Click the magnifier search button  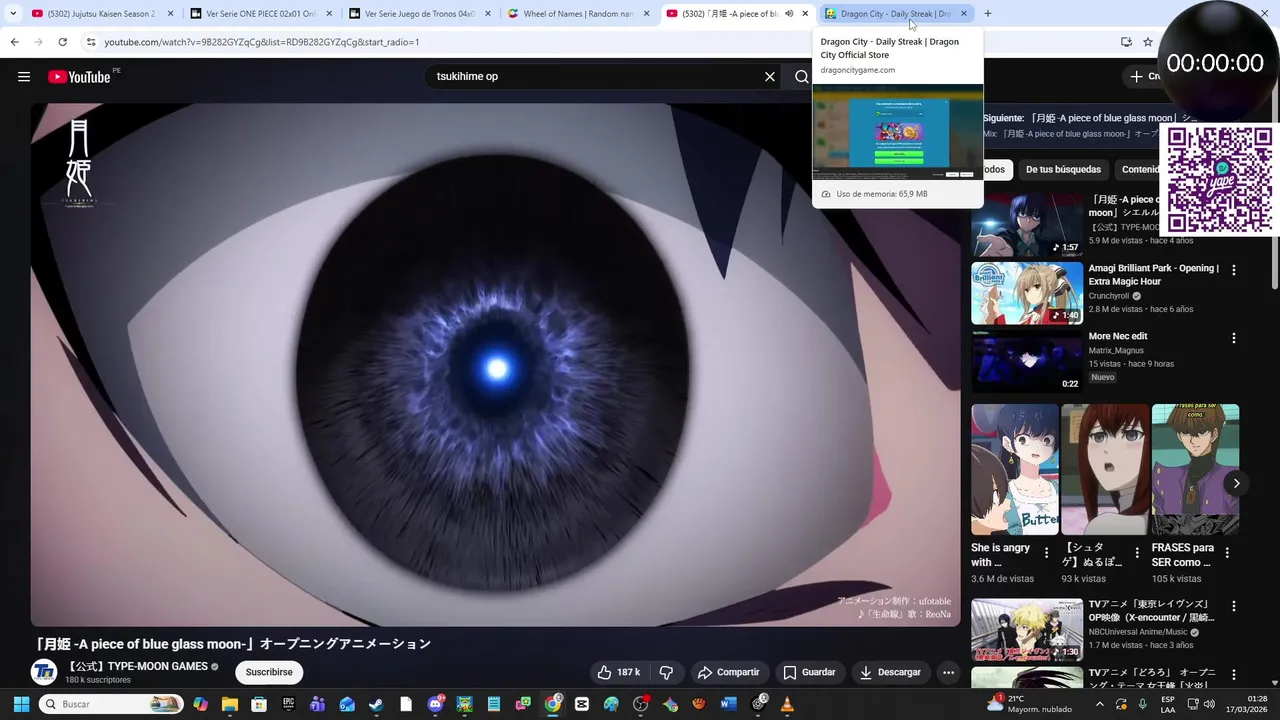(801, 77)
